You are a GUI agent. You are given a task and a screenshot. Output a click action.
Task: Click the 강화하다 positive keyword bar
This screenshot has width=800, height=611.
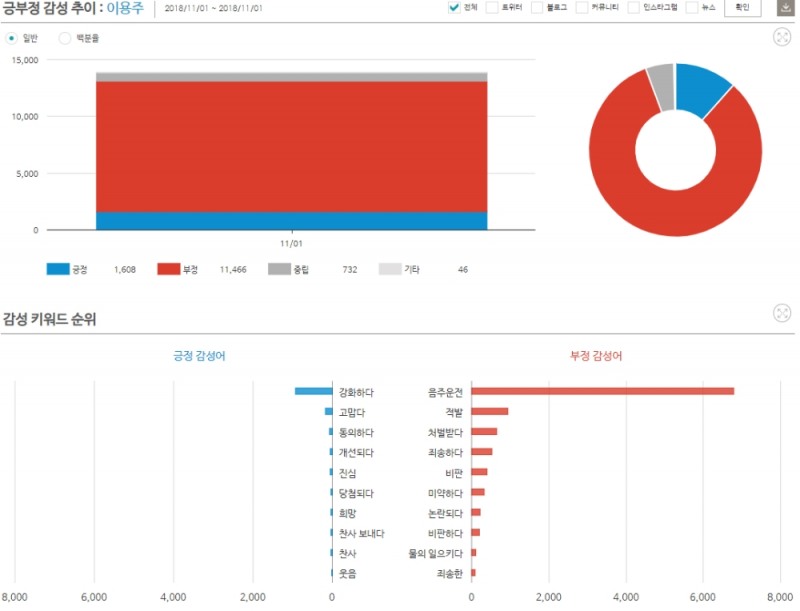tap(312, 391)
